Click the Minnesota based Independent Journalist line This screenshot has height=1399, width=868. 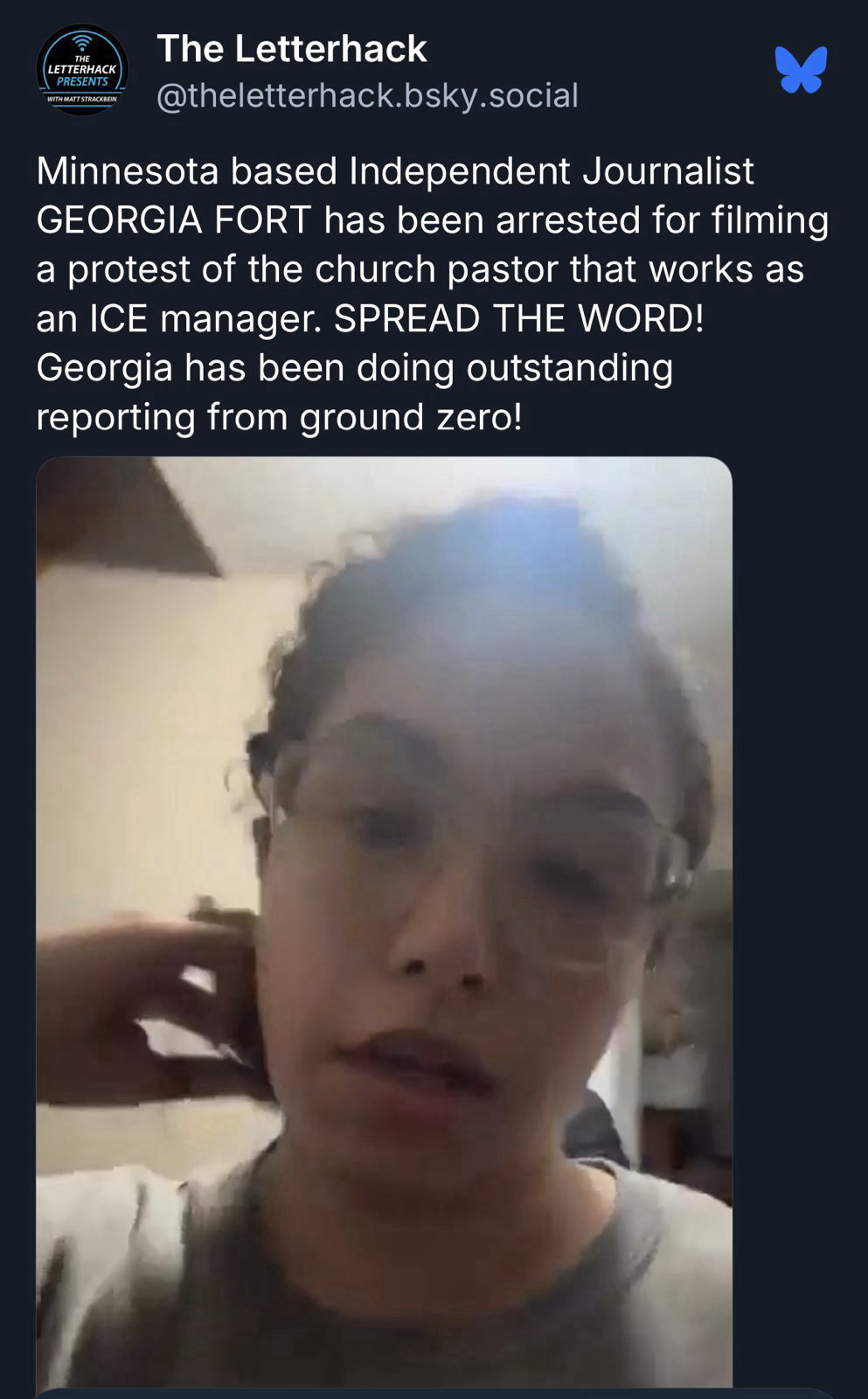(x=395, y=171)
